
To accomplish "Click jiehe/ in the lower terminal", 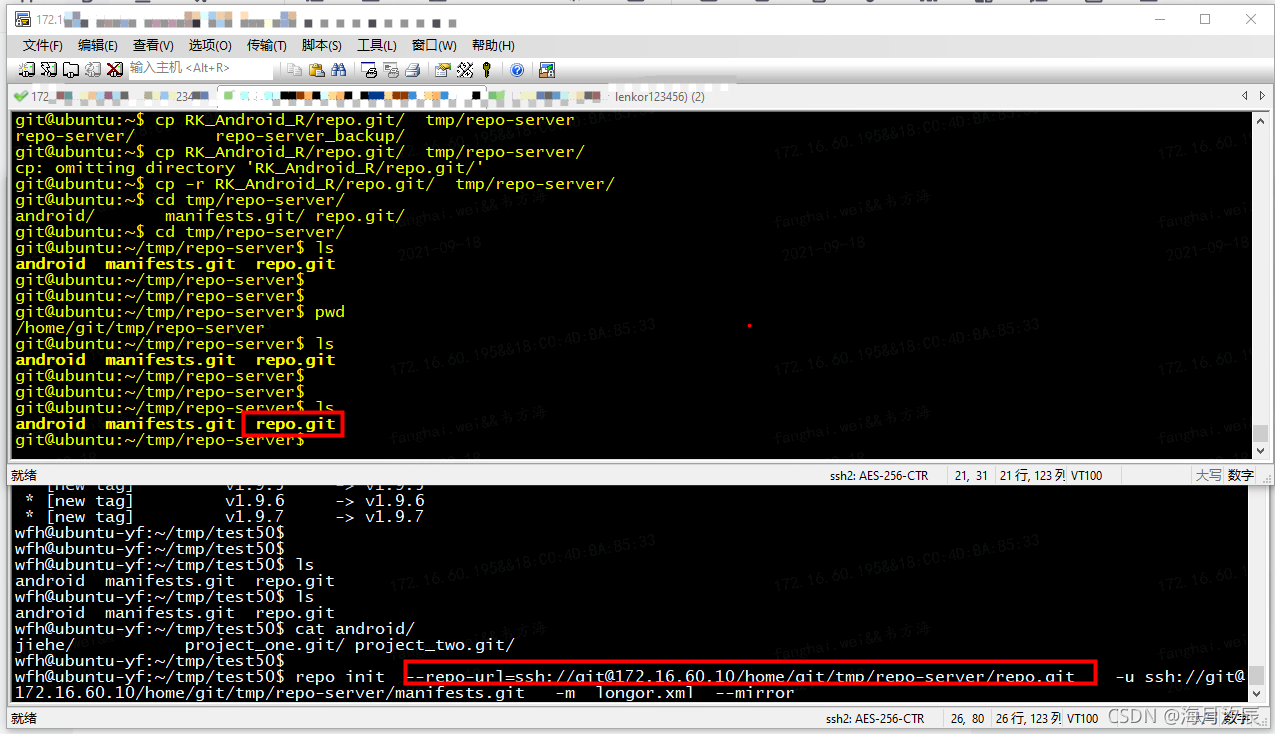I will click(45, 645).
